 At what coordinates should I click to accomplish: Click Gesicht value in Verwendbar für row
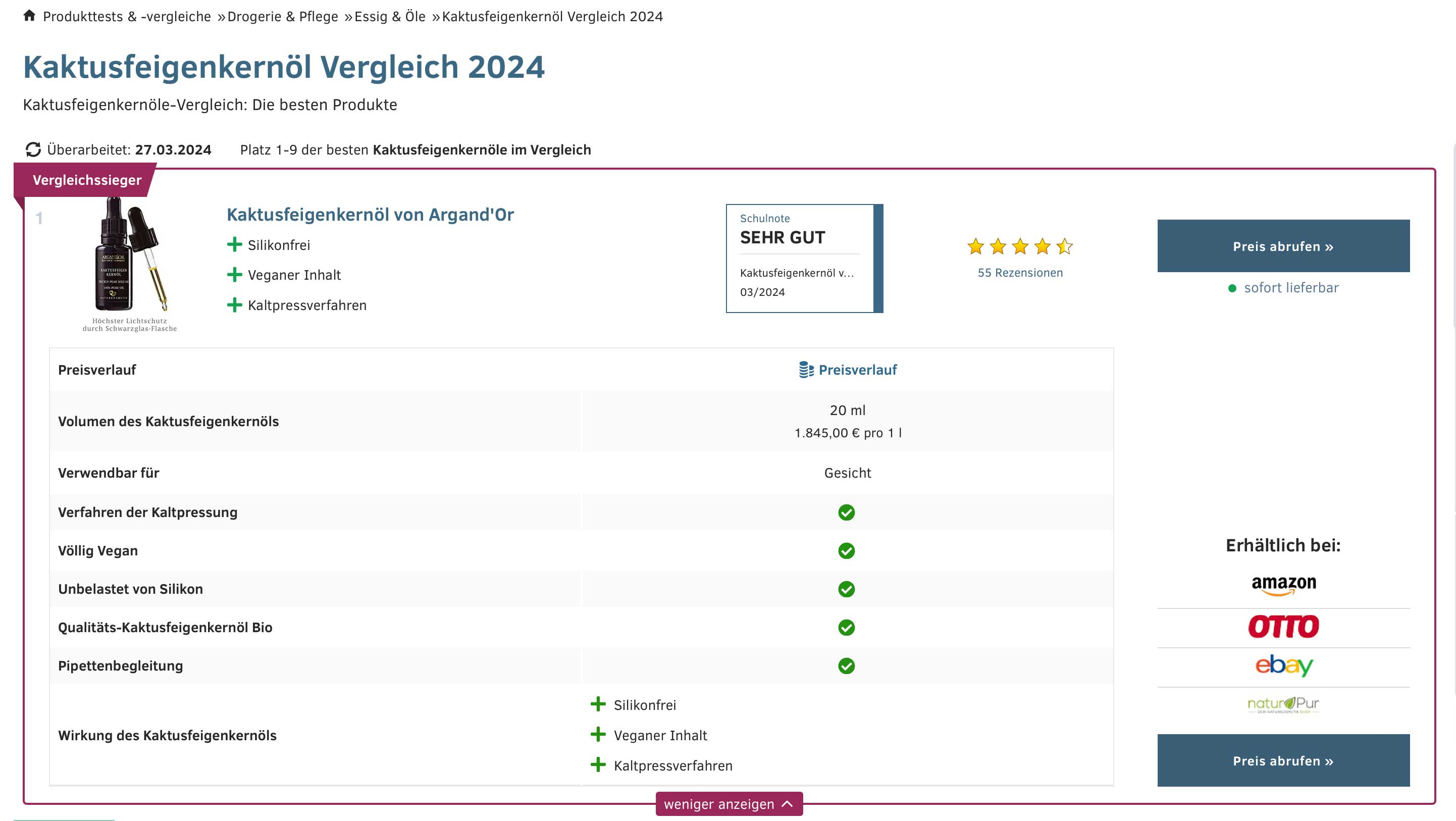pos(847,473)
